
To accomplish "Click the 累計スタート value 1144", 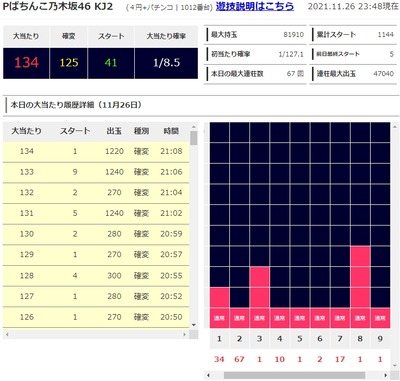I will [386, 35].
